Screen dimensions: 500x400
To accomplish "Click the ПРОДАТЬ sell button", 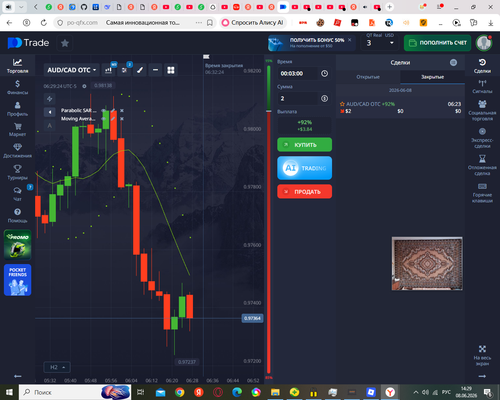I will 305,192.
